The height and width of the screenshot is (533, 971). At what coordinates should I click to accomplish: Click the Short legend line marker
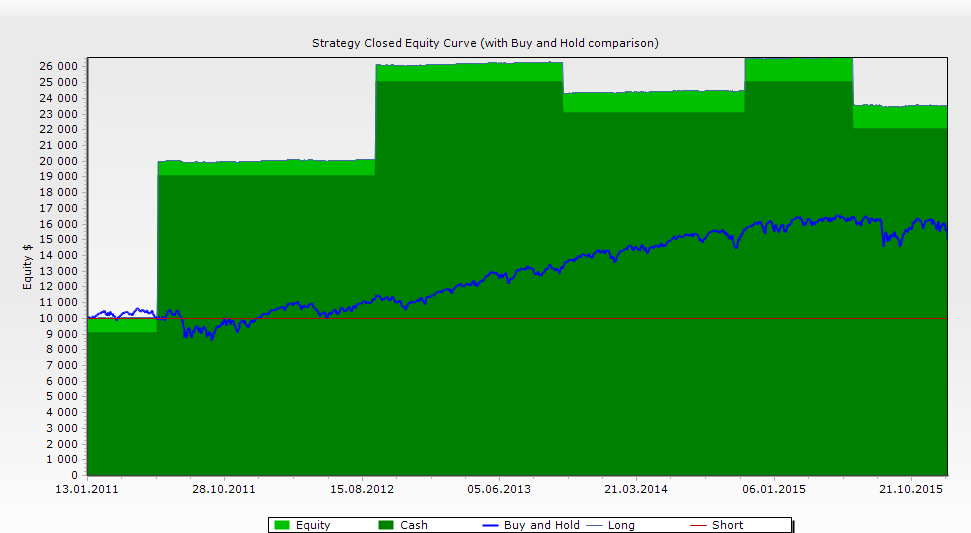pyautogui.click(x=699, y=525)
